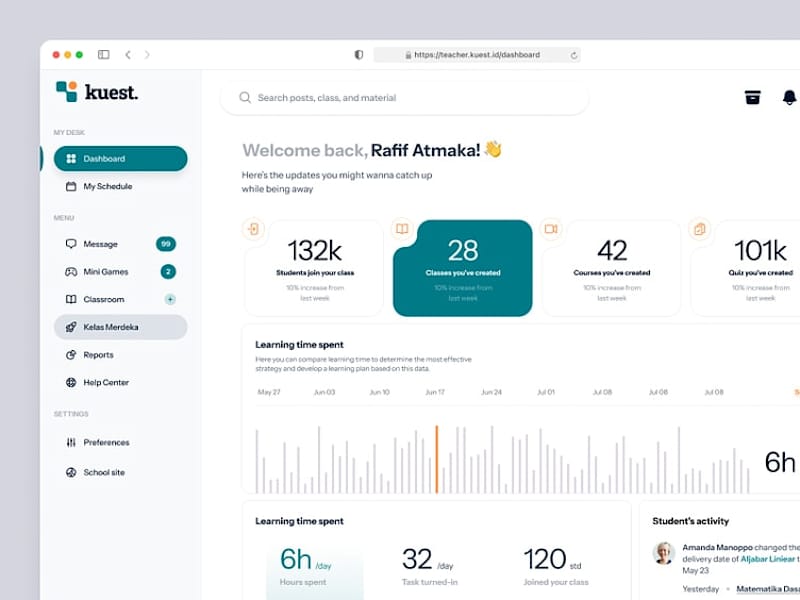Open the Aljabar Liniear link
Image resolution: width=800 pixels, height=600 pixels.
[x=767, y=559]
